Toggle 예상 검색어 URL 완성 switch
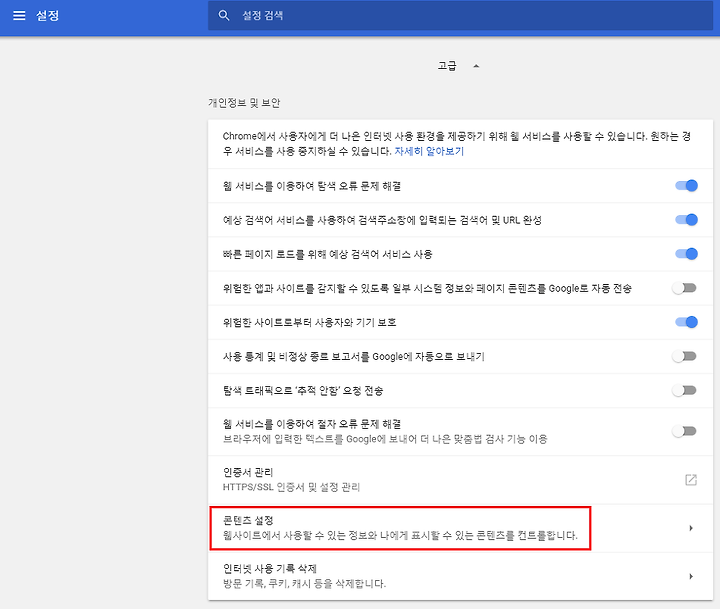 point(686,220)
